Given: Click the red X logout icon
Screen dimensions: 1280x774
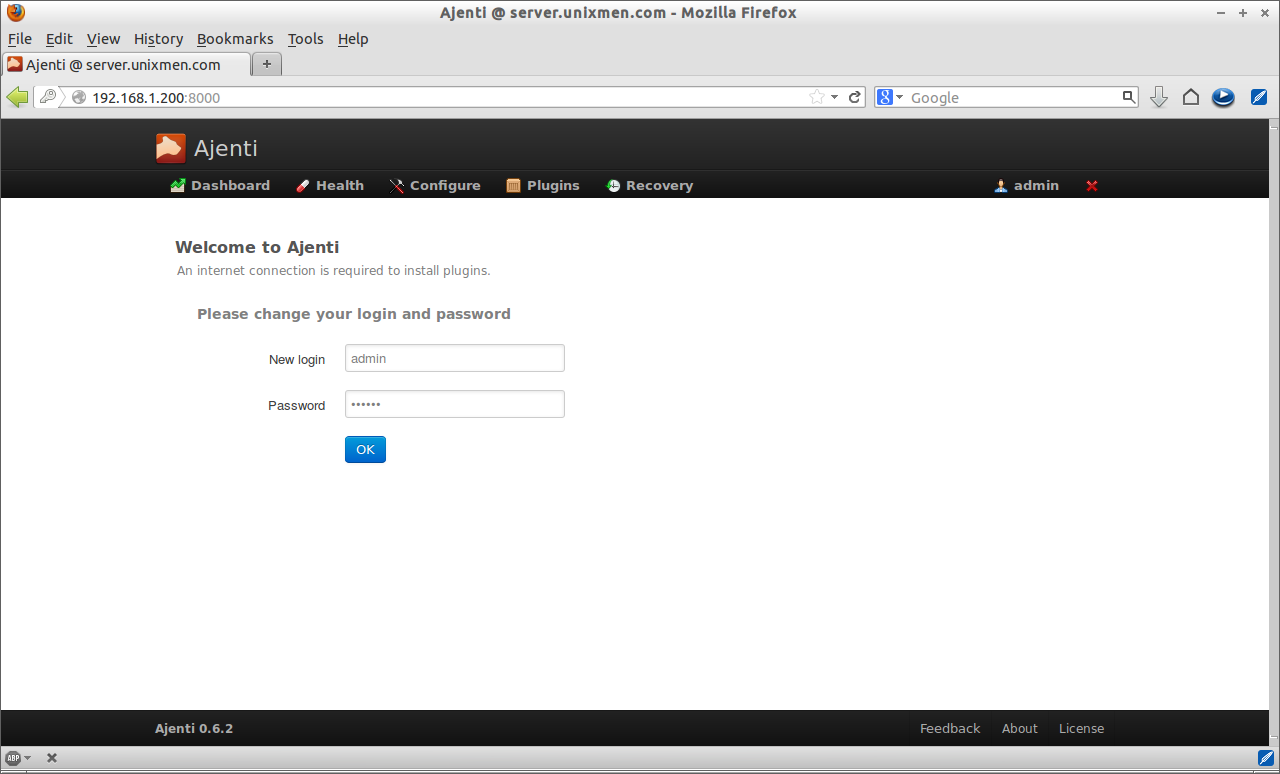Looking at the screenshot, I should click(x=1092, y=186).
